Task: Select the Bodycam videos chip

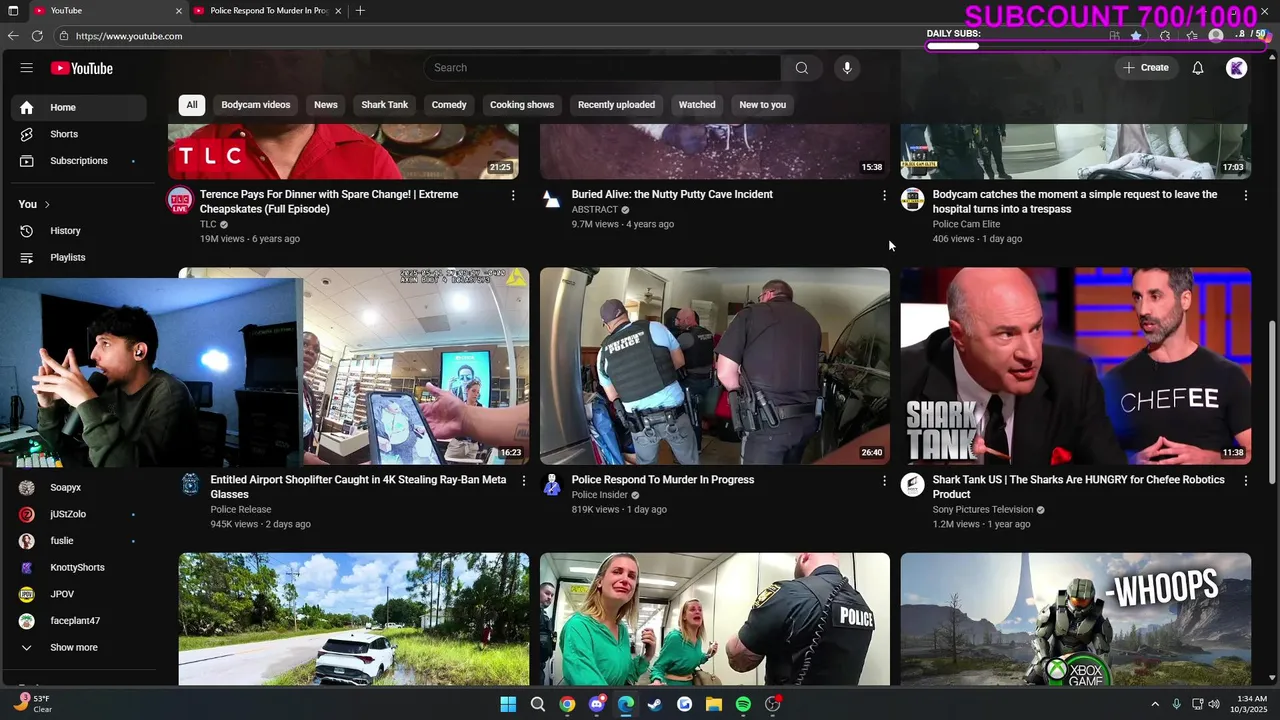Action: [x=256, y=105]
